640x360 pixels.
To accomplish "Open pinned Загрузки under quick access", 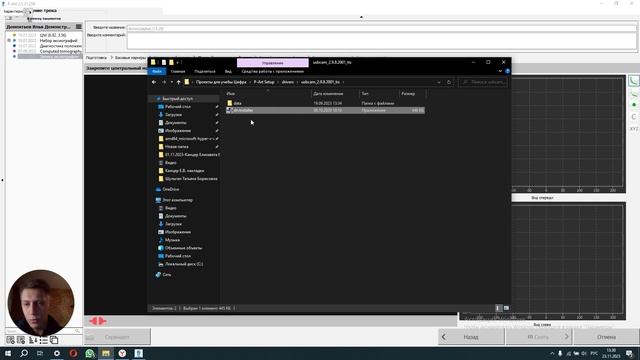I will tap(173, 115).
